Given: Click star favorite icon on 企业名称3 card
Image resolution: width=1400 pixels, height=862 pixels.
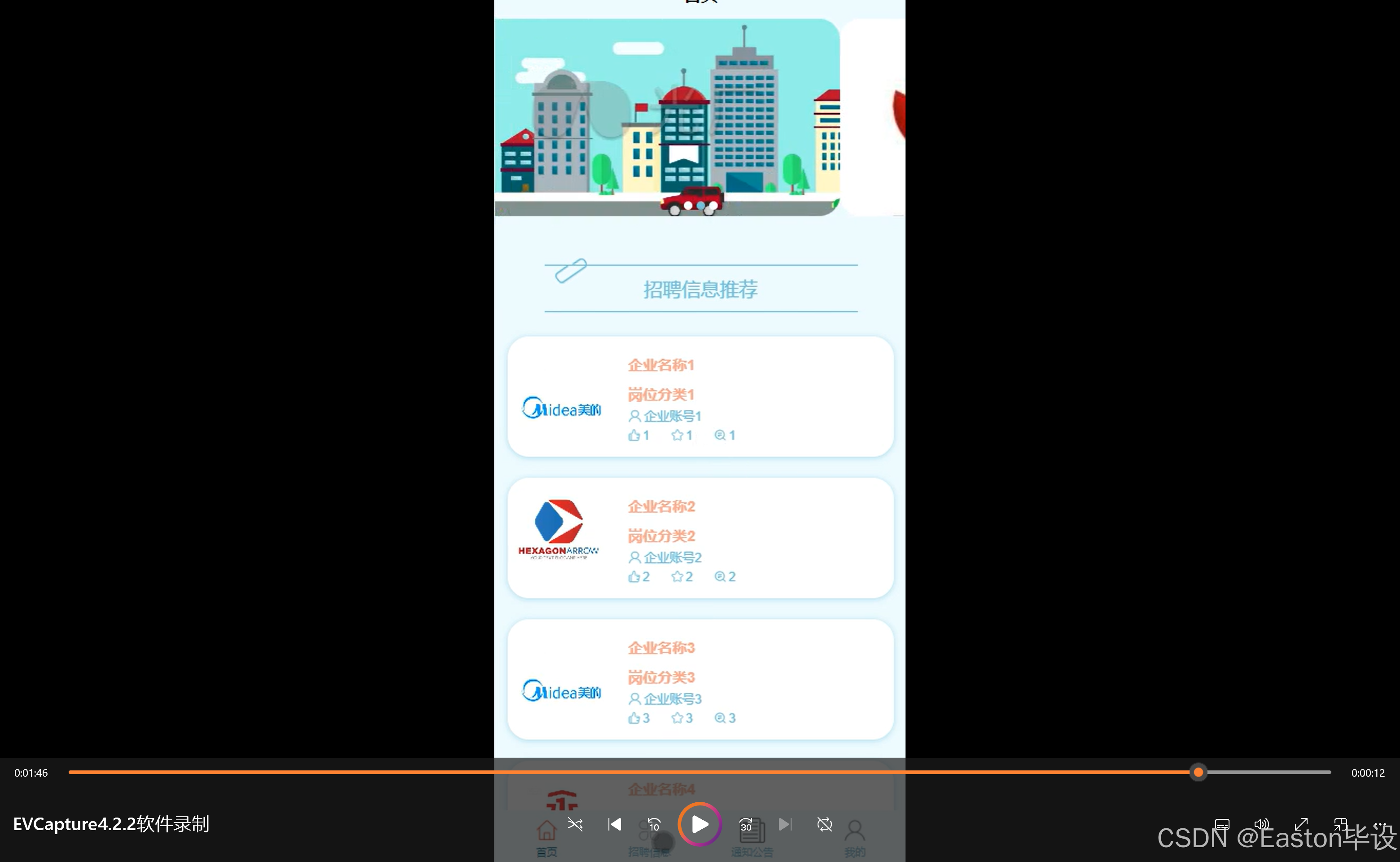Looking at the screenshot, I should [x=677, y=718].
